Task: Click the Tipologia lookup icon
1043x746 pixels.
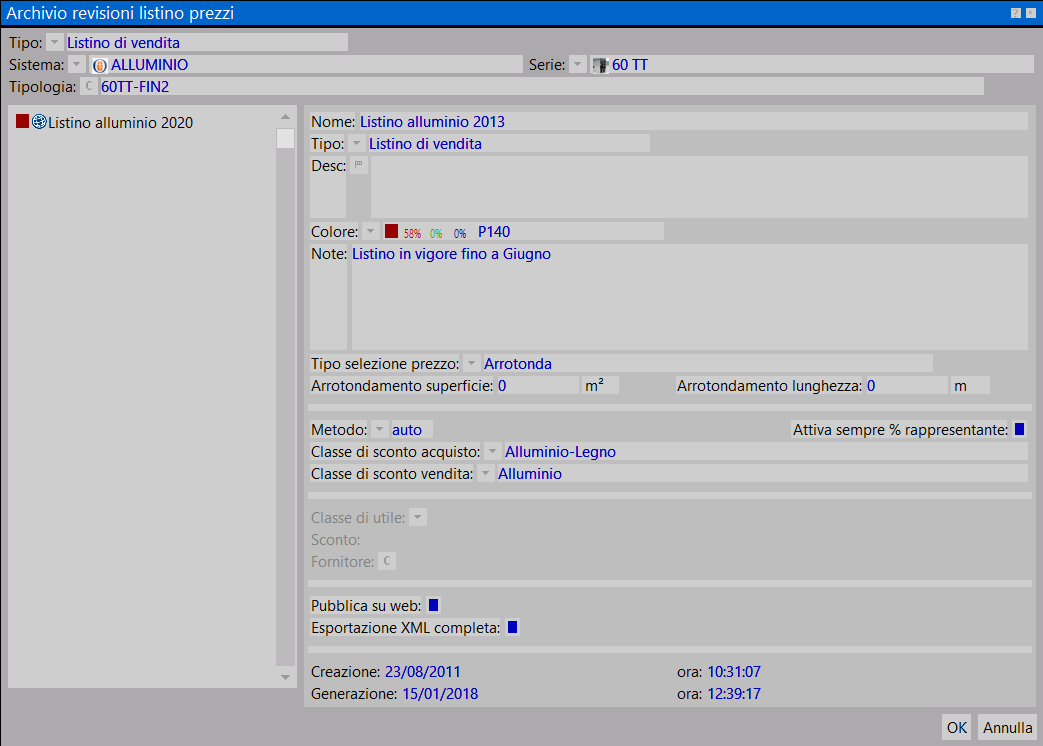Action: point(88,86)
